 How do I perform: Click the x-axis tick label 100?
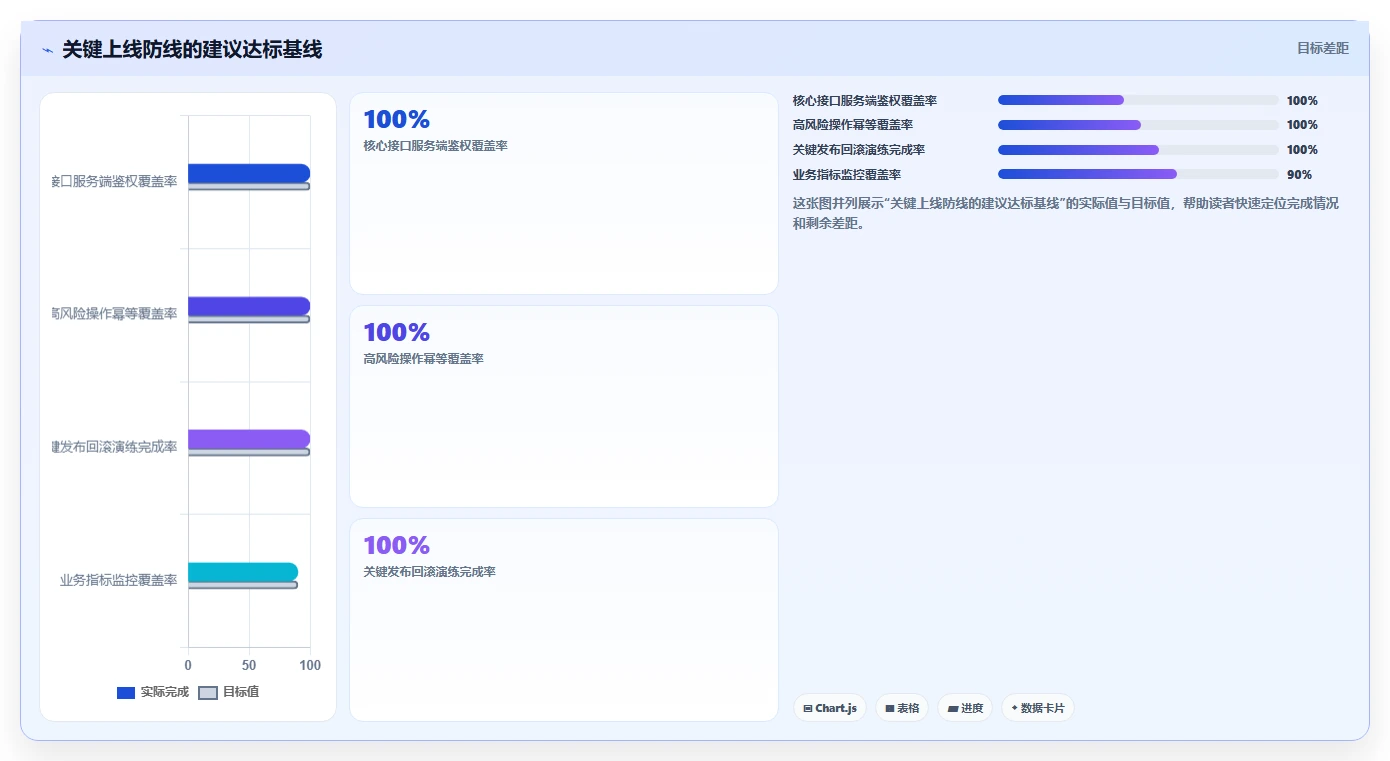(x=310, y=665)
